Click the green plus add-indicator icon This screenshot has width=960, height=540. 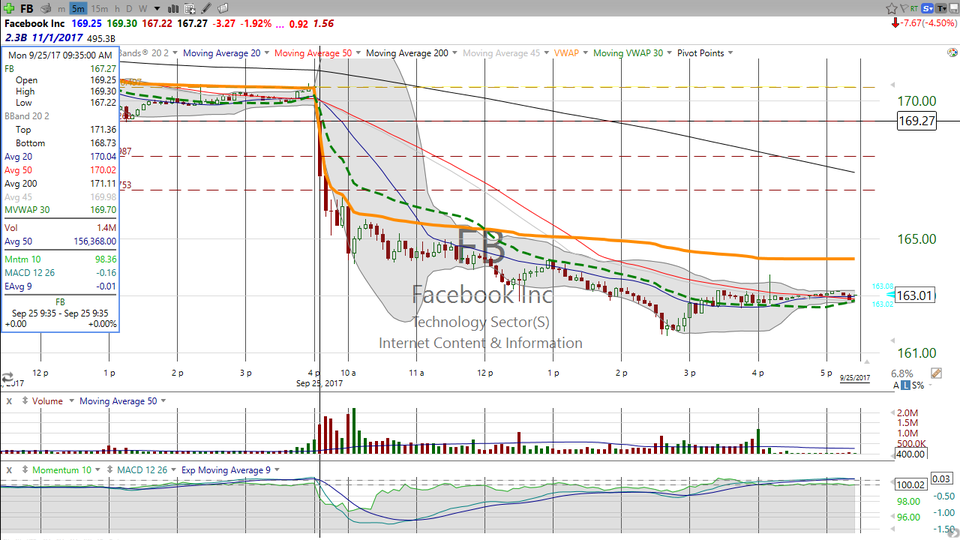pos(9,8)
